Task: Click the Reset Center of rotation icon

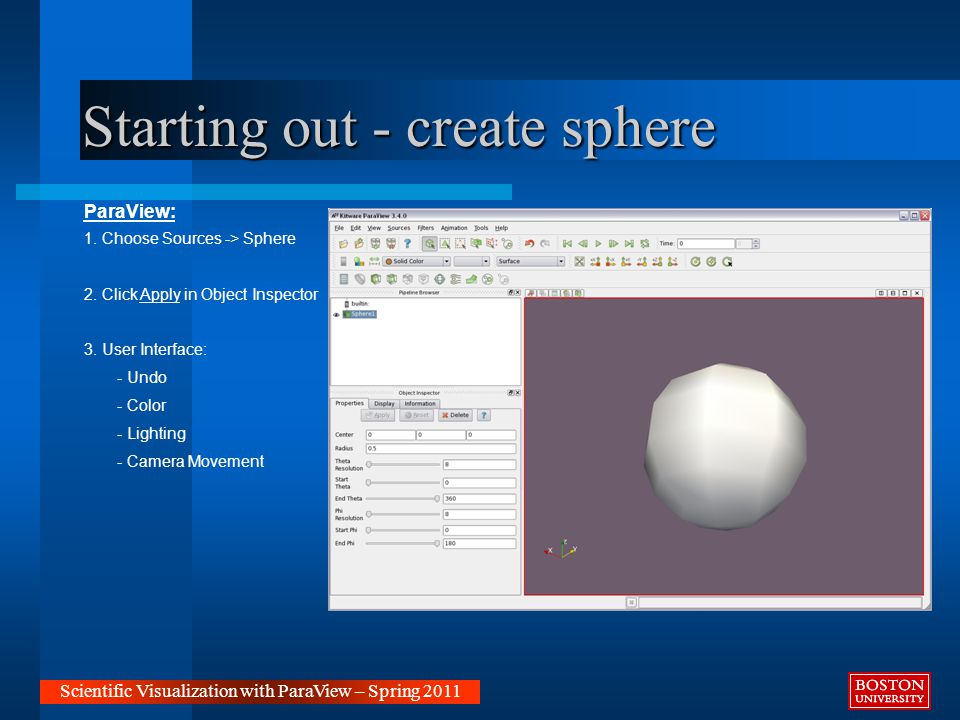Action: [x=711, y=261]
